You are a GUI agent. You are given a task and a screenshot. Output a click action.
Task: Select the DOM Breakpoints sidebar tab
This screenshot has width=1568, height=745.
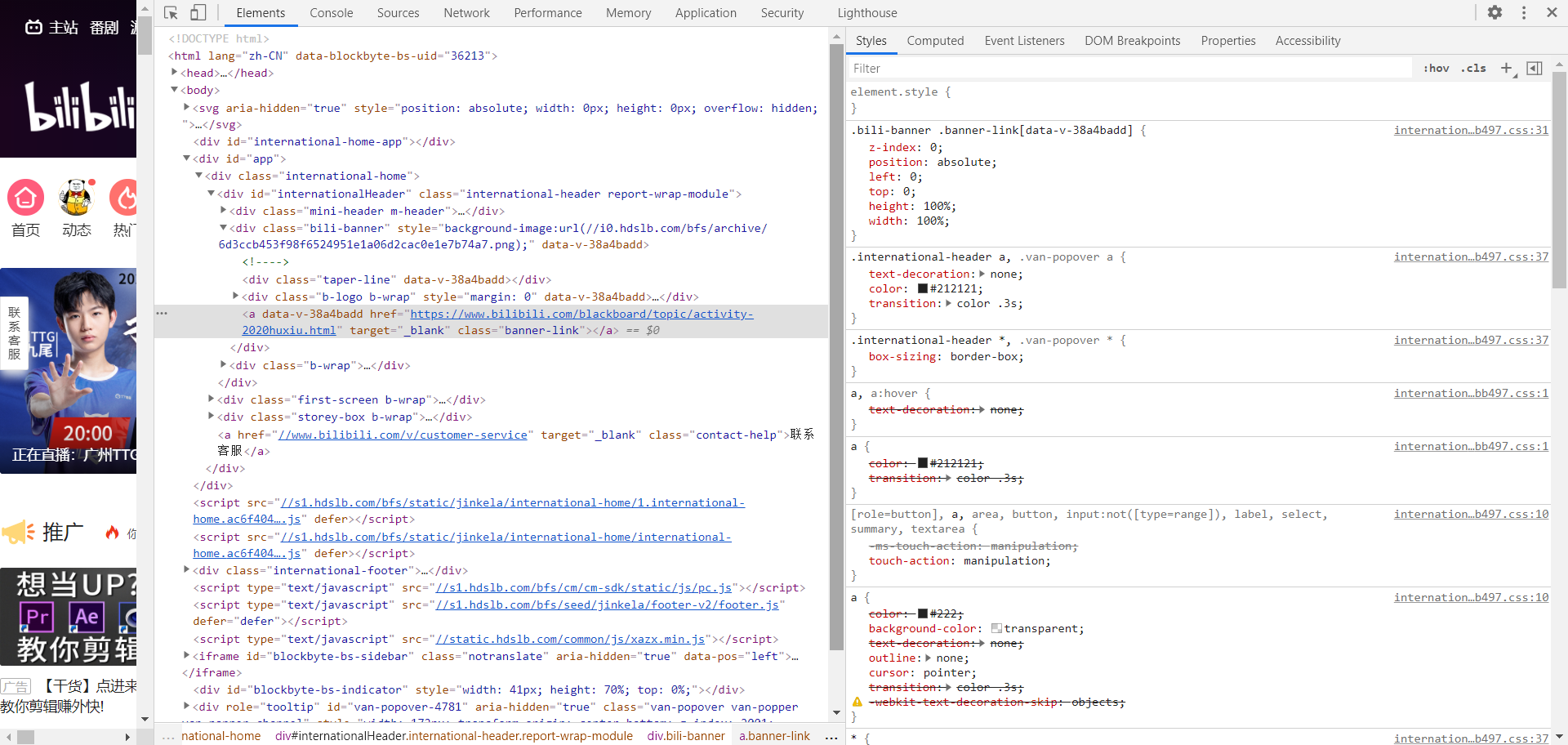(x=1133, y=41)
